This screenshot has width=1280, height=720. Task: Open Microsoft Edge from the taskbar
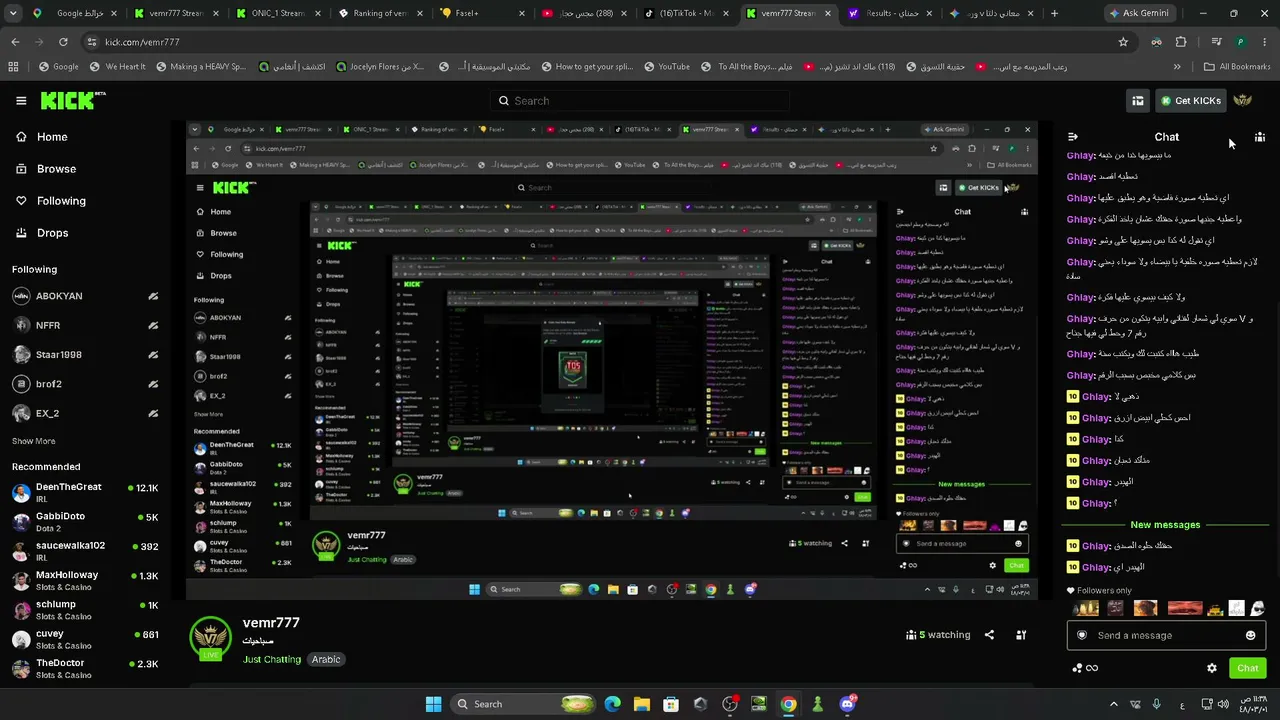(613, 704)
